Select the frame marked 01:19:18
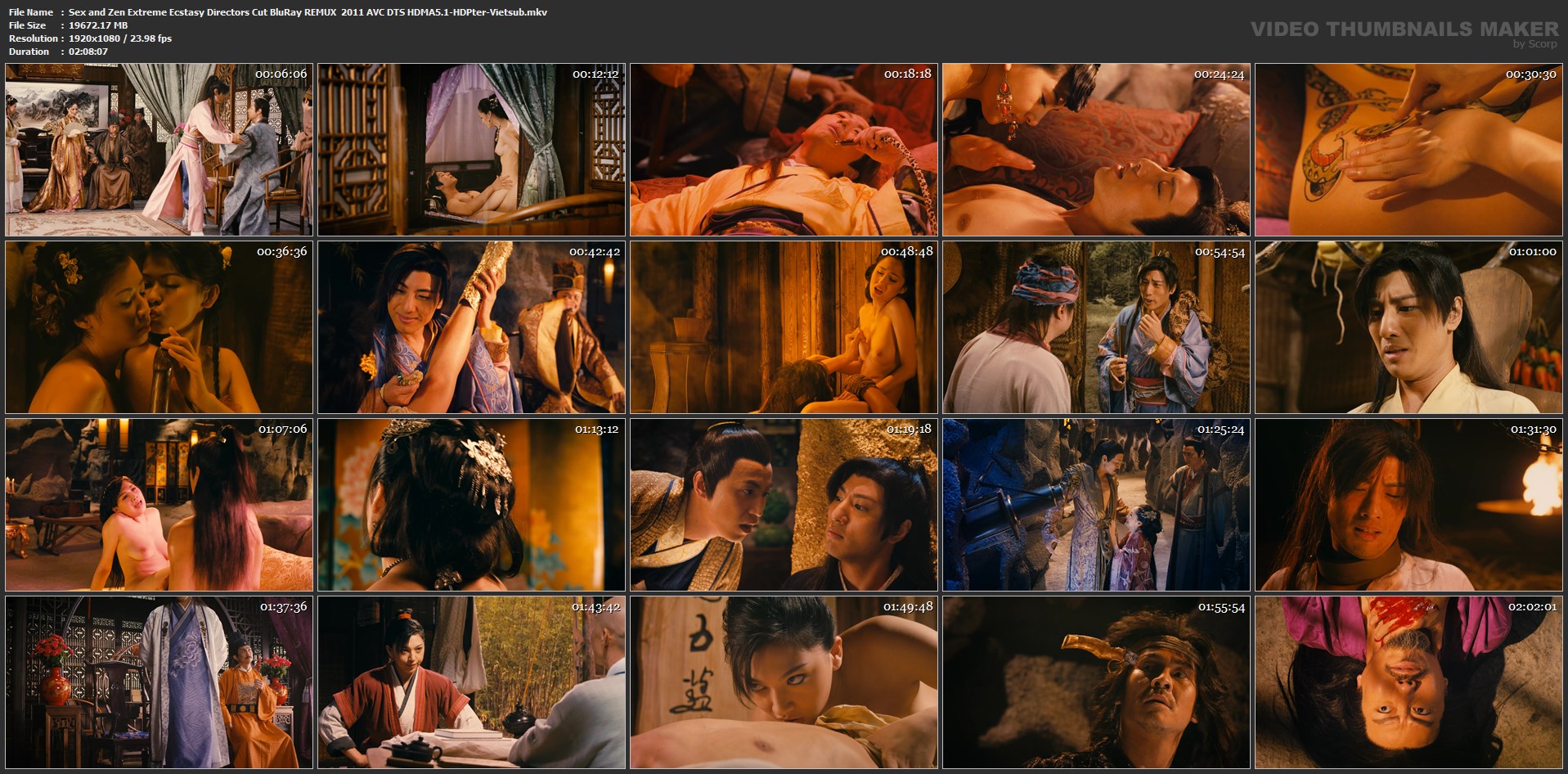1568x774 pixels. coord(784,505)
